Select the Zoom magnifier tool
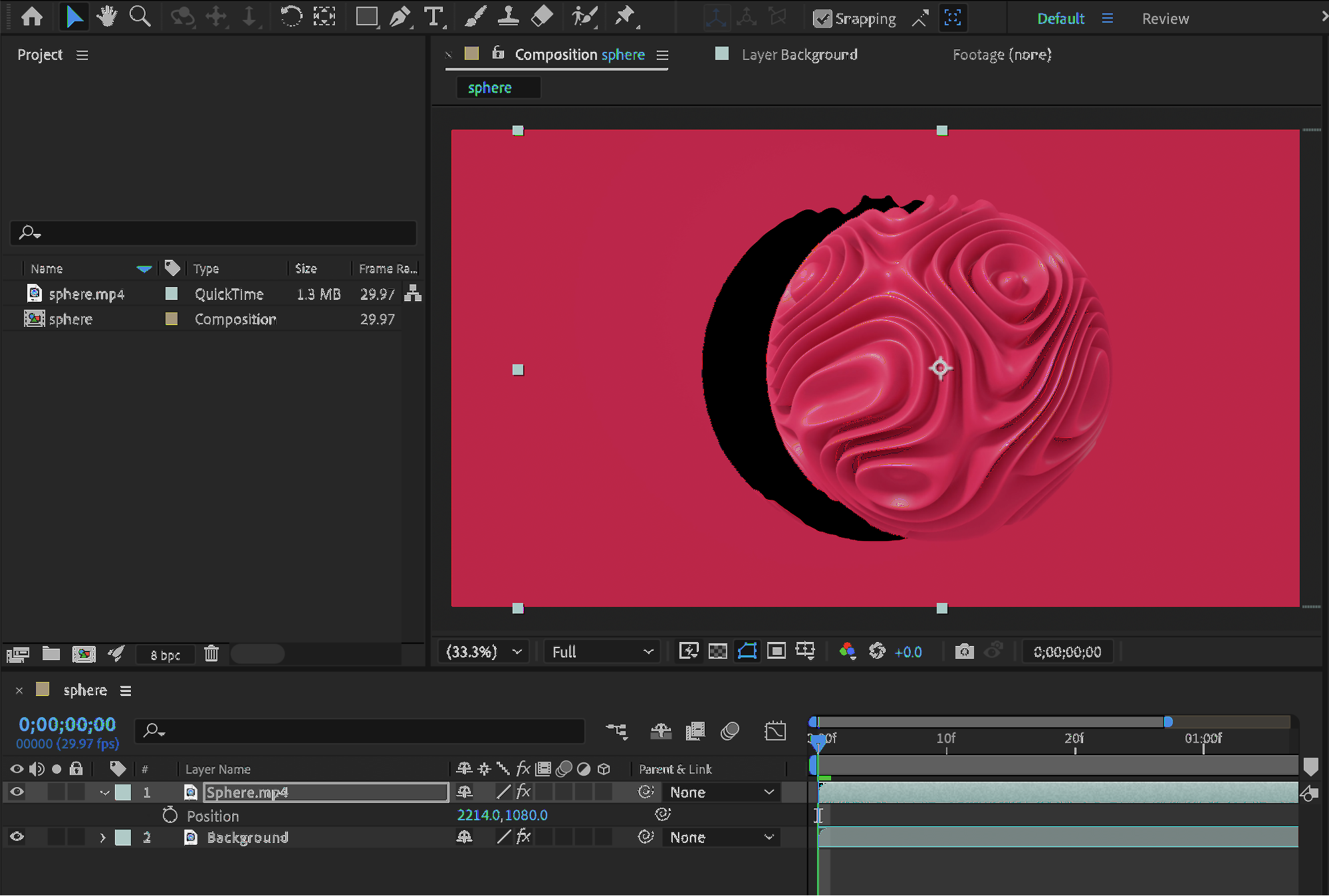 [x=140, y=17]
